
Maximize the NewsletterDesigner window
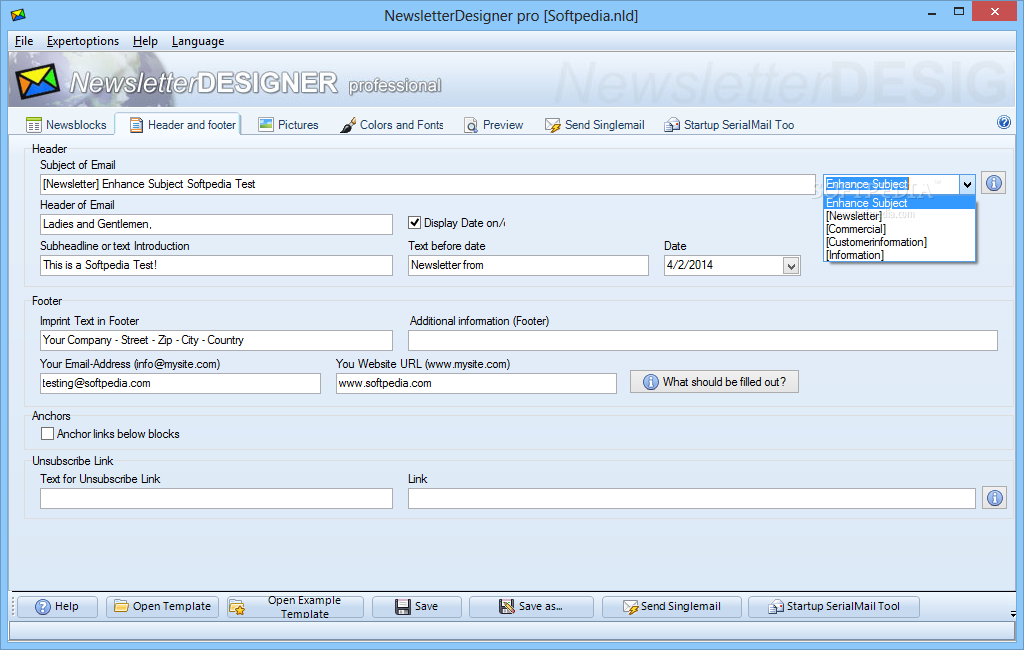pyautogui.click(x=959, y=12)
